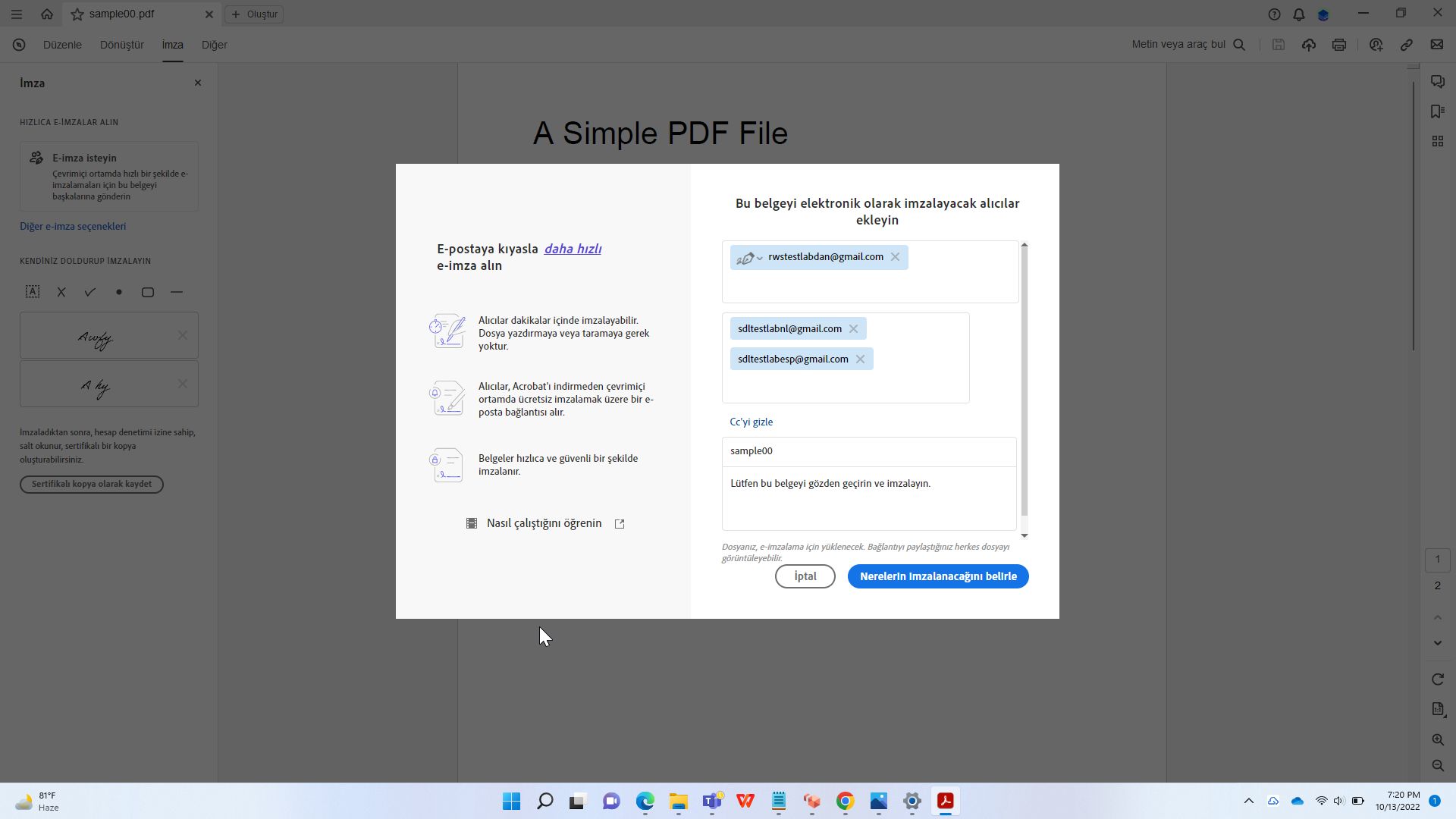The height and width of the screenshot is (819, 1456).
Task: Click the rotate page icon
Action: point(1438,679)
